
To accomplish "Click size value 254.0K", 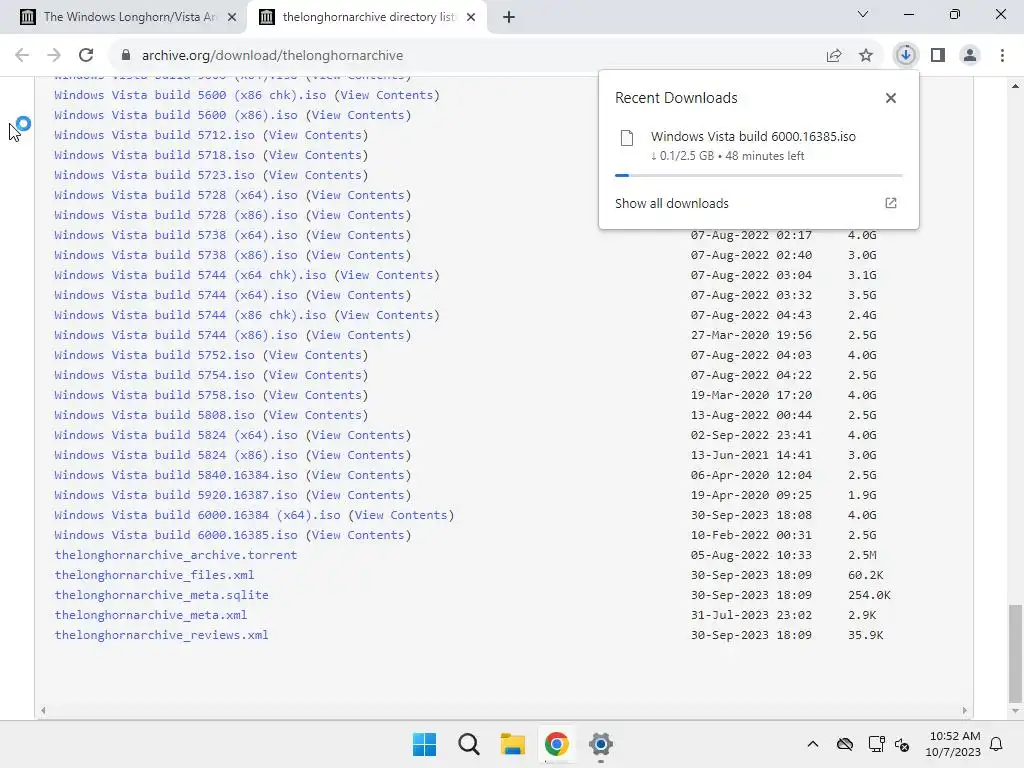I will click(869, 595).
